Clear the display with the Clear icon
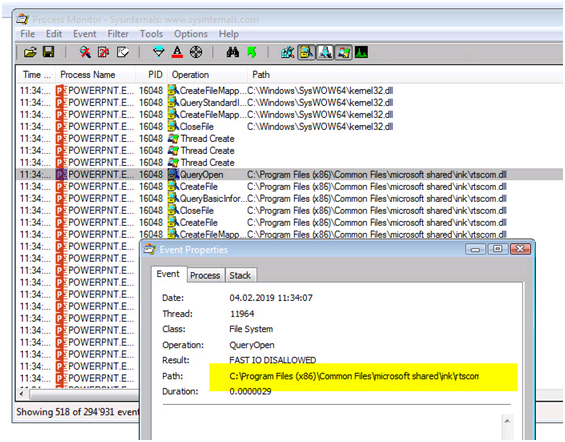This screenshot has height=442, width=565. pos(123,53)
